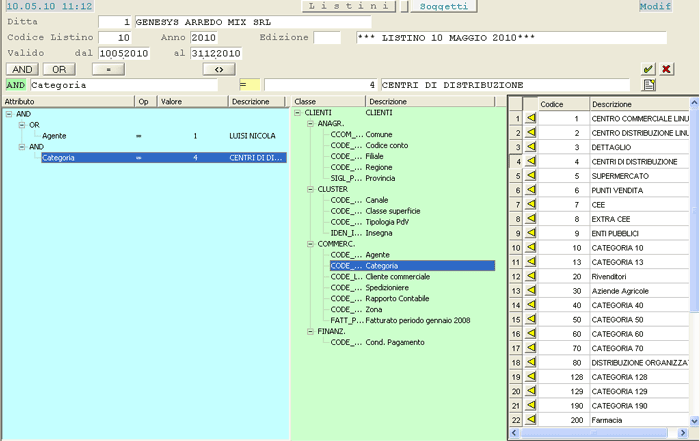Click yellow arrow for CATEGORIA 13 row
The height and width of the screenshot is (441, 700).
point(531,262)
